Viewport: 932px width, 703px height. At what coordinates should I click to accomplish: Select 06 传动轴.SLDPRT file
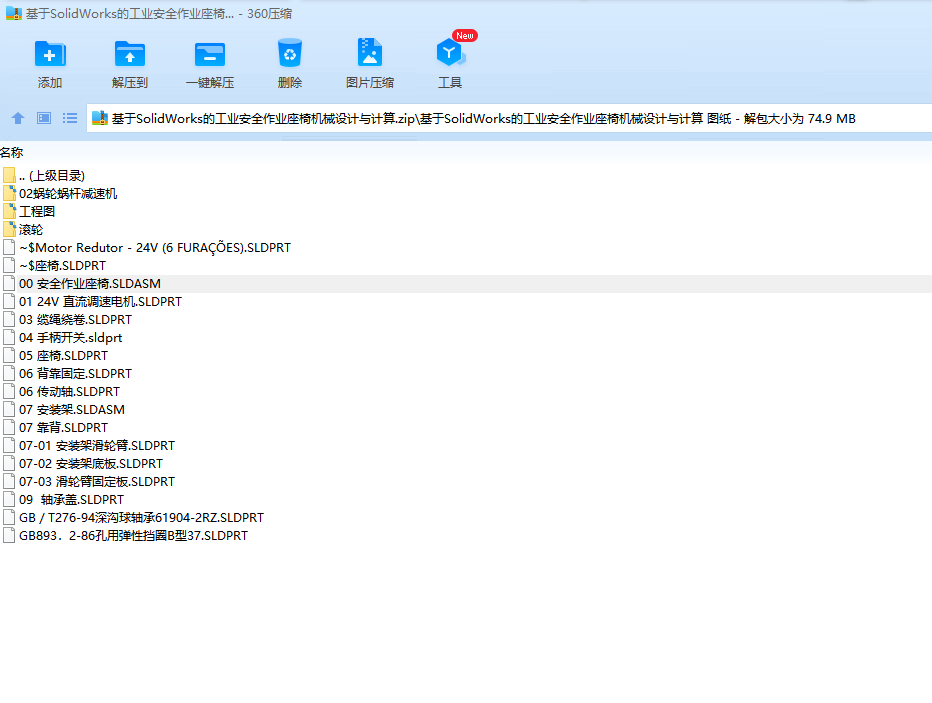point(70,392)
